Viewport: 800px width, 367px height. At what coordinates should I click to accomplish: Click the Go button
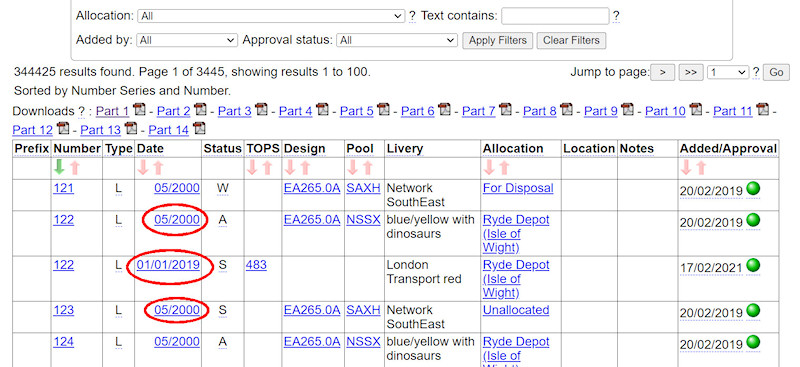(x=776, y=72)
